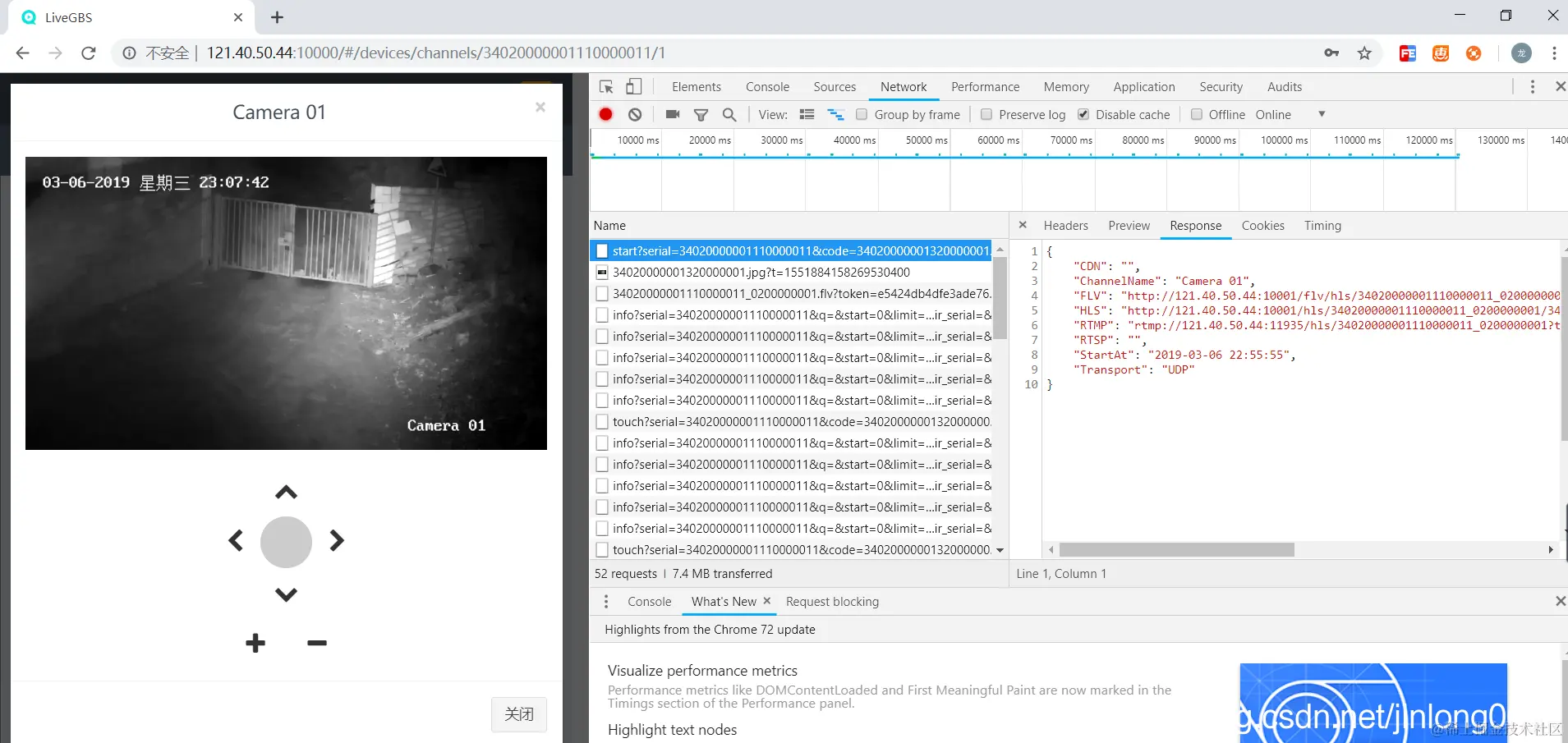
Task: Tick the Group by frame checkbox
Action: [x=862, y=115]
